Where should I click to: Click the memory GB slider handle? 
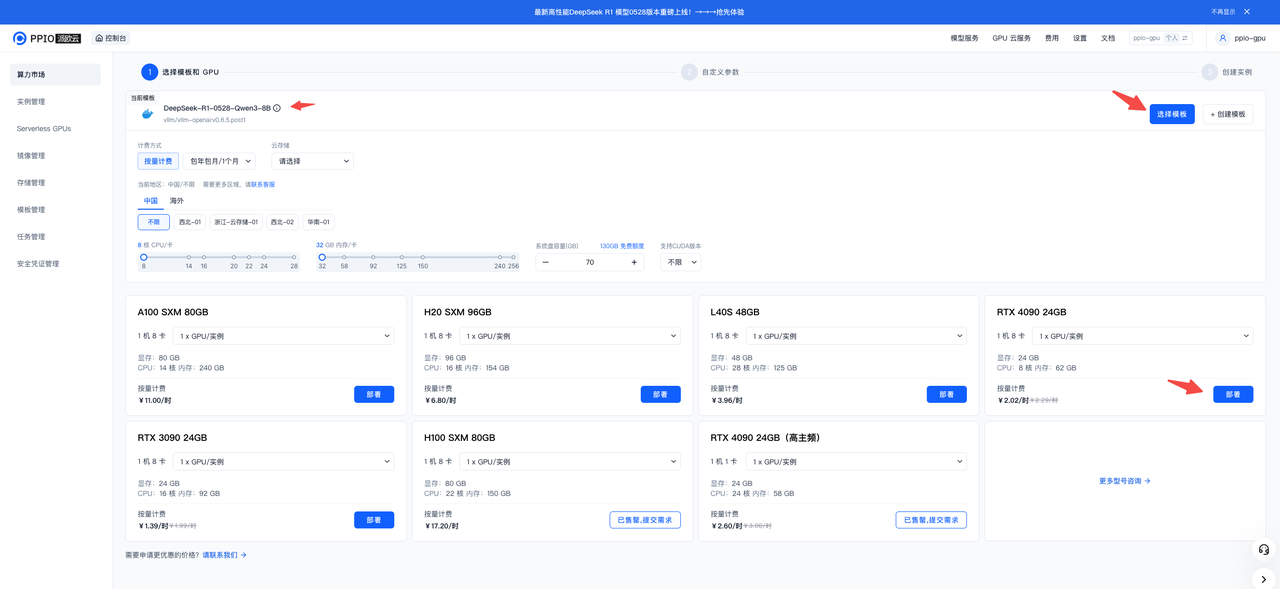322,257
